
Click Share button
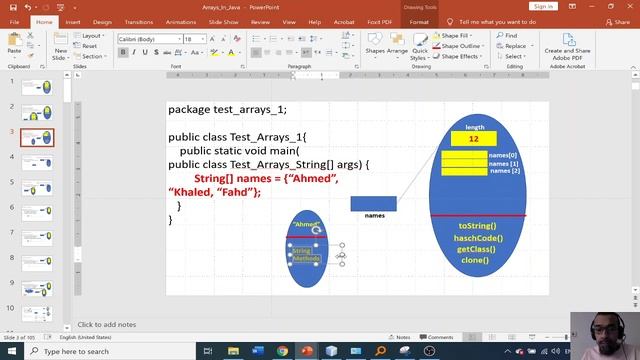pos(618,22)
